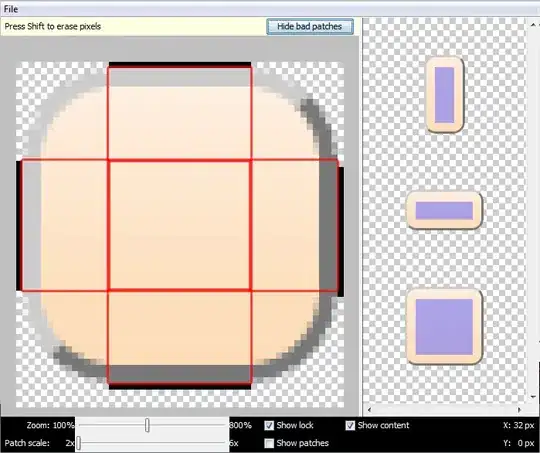Click the Zoom slider handle
This screenshot has height=453, width=540.
(x=147, y=425)
